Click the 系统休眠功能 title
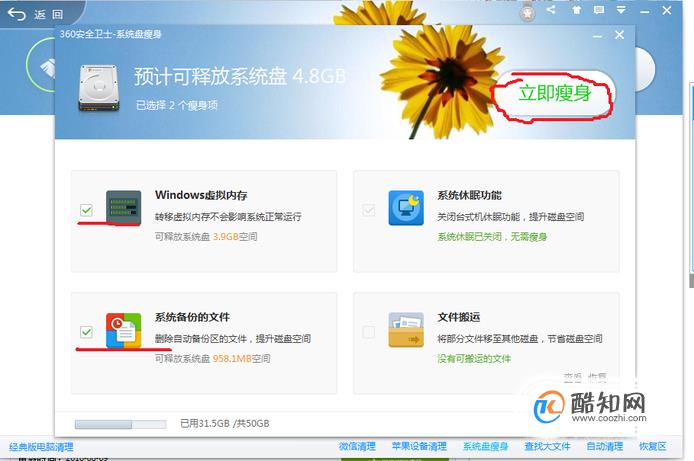Screen dimensions: 694x461 [469, 195]
